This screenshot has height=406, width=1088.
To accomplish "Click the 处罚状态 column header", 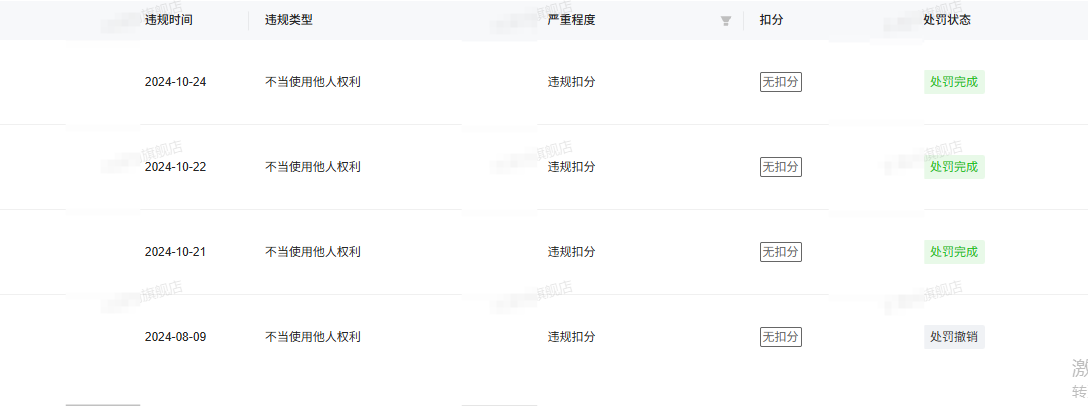I will (x=947, y=20).
